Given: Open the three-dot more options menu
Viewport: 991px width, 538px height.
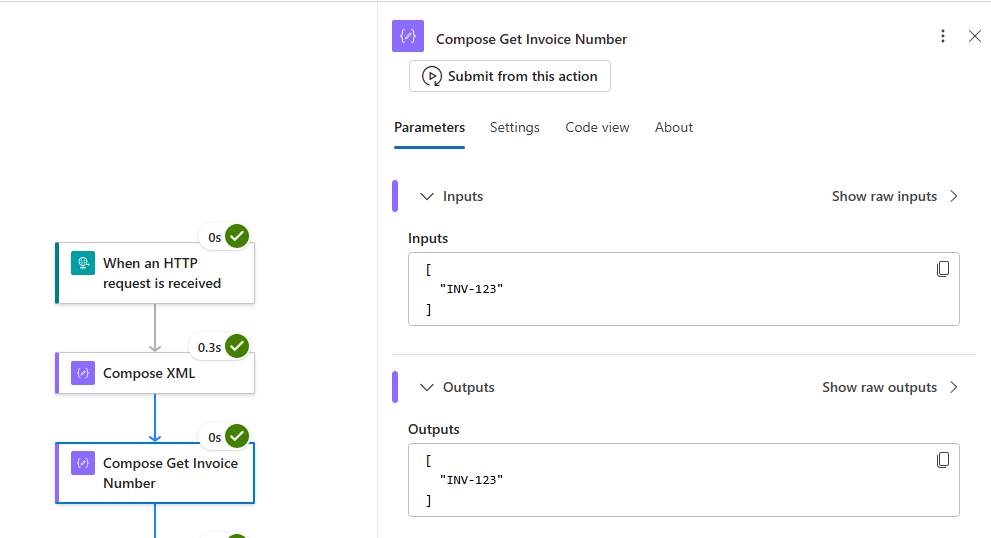Looking at the screenshot, I should pos(942,37).
